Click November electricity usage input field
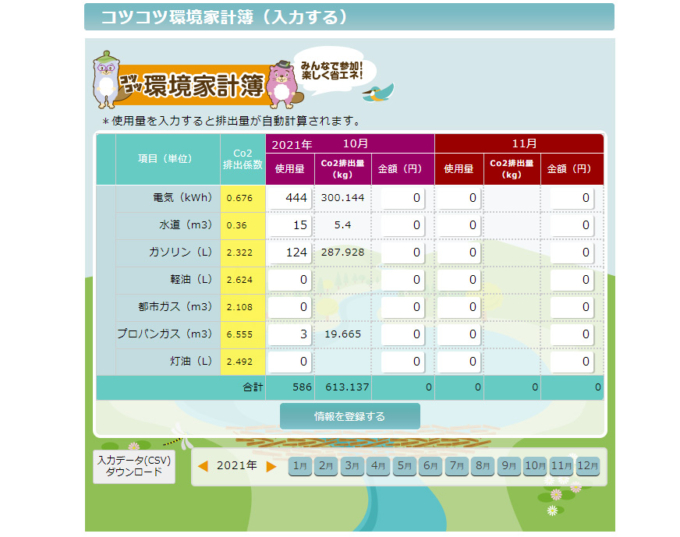 coord(459,198)
